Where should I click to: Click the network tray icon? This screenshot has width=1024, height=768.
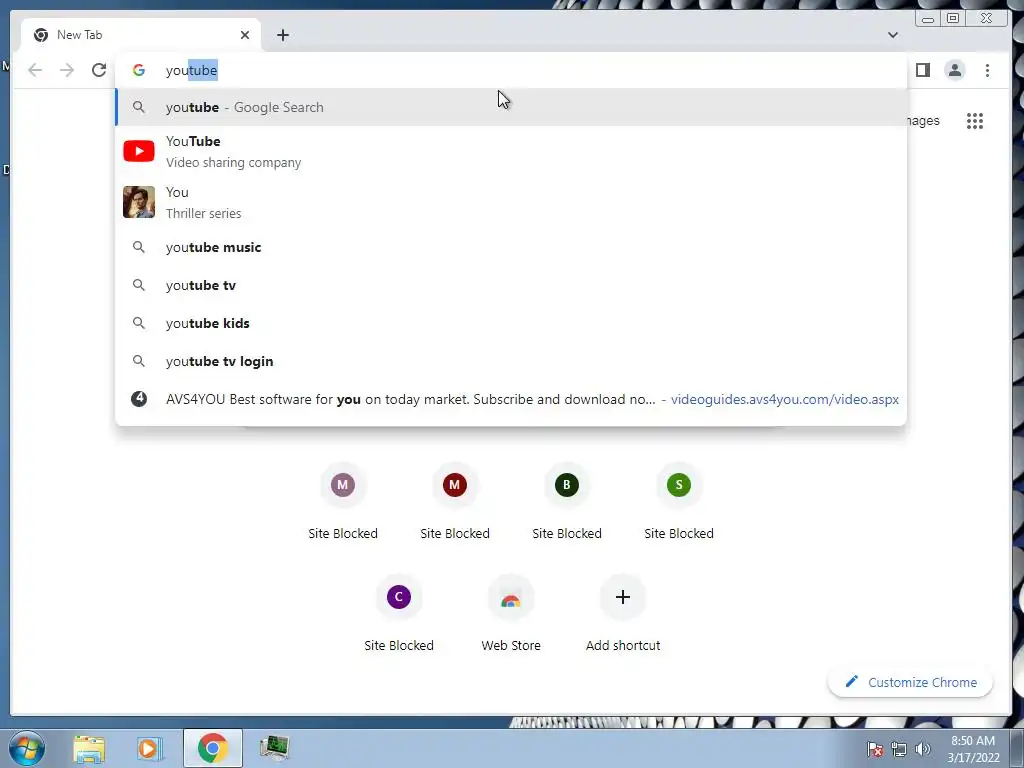point(899,749)
